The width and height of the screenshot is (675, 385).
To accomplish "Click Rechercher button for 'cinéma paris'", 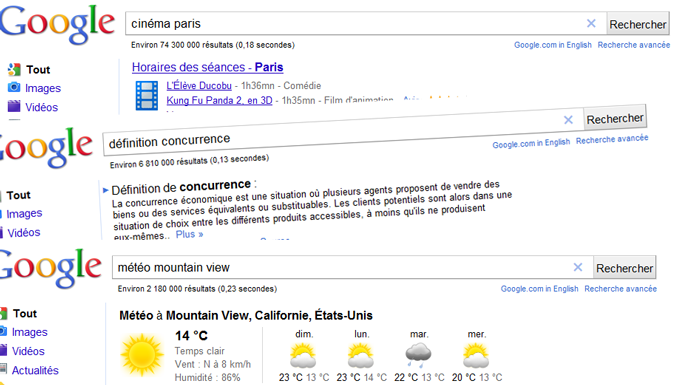I will [638, 25].
